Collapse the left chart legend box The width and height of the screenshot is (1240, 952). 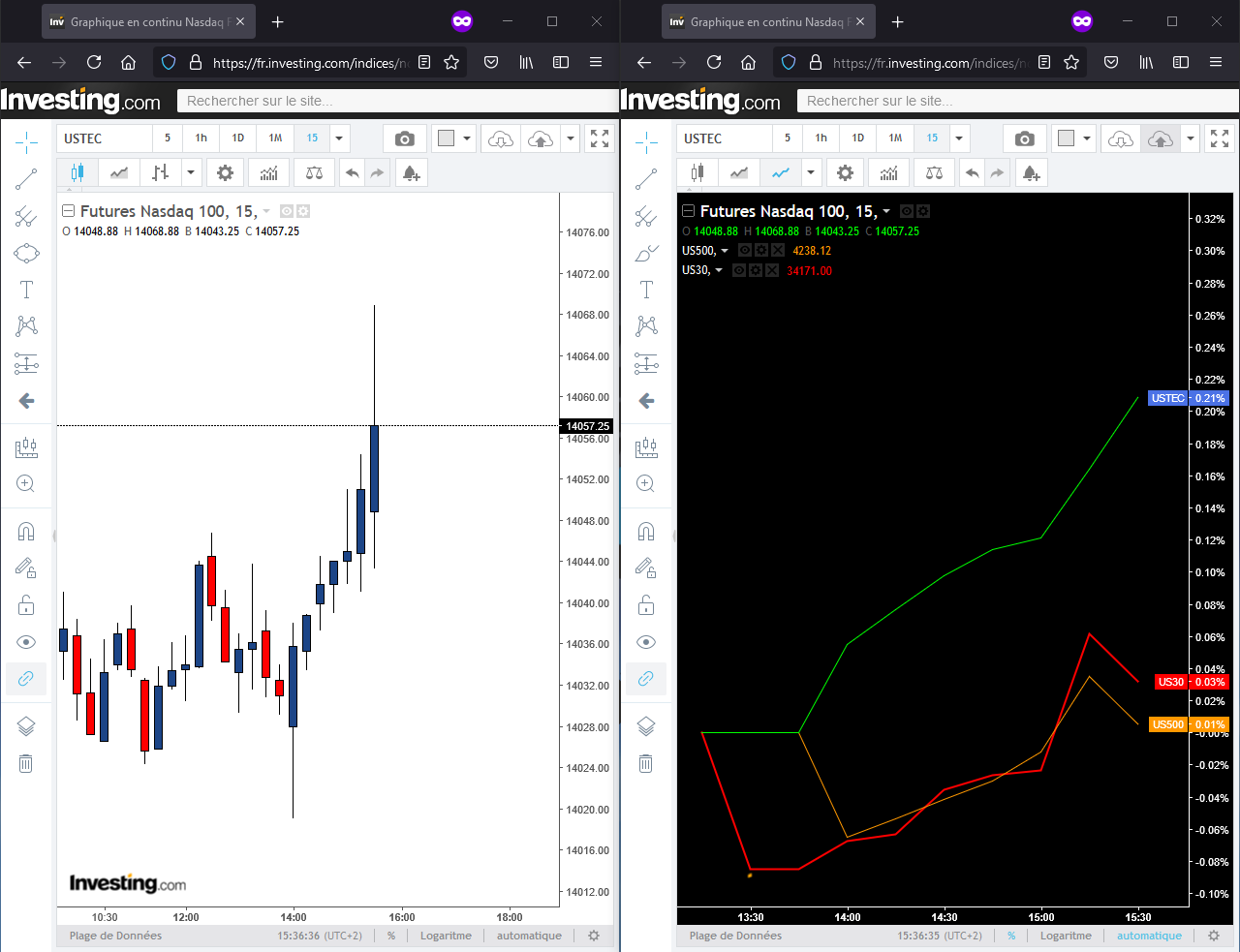(68, 211)
